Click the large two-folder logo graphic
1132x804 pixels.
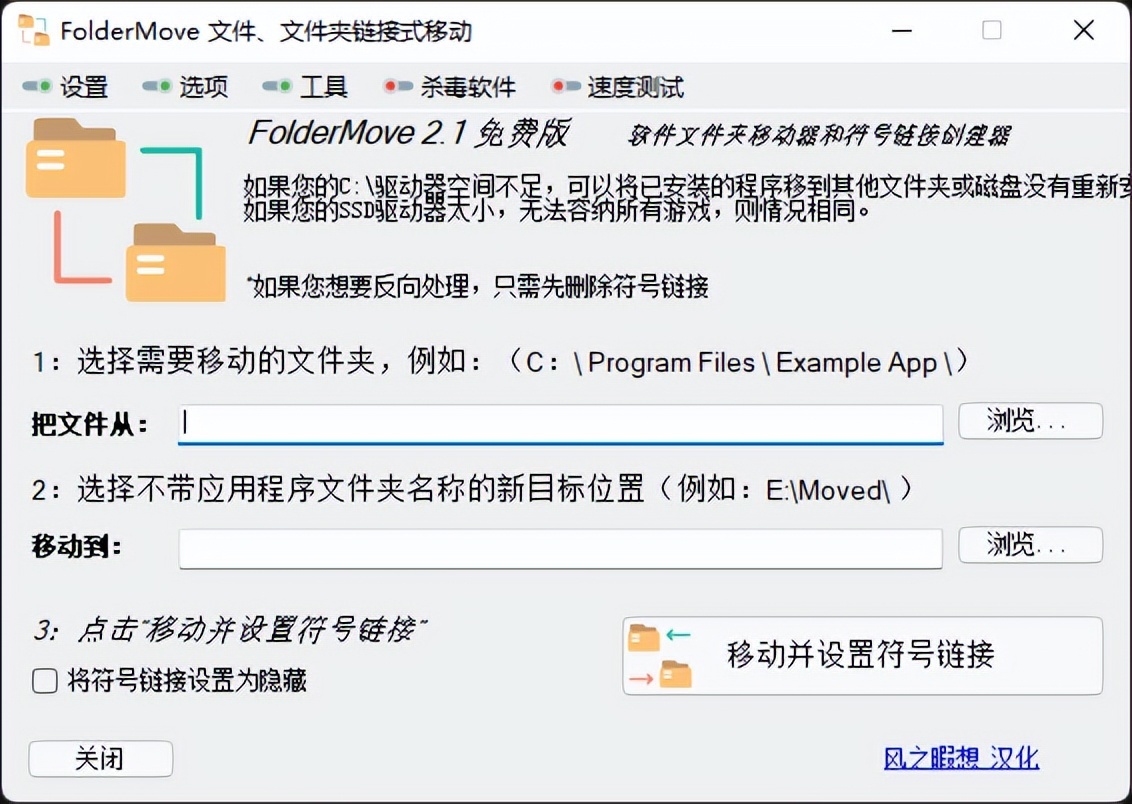tap(126, 209)
